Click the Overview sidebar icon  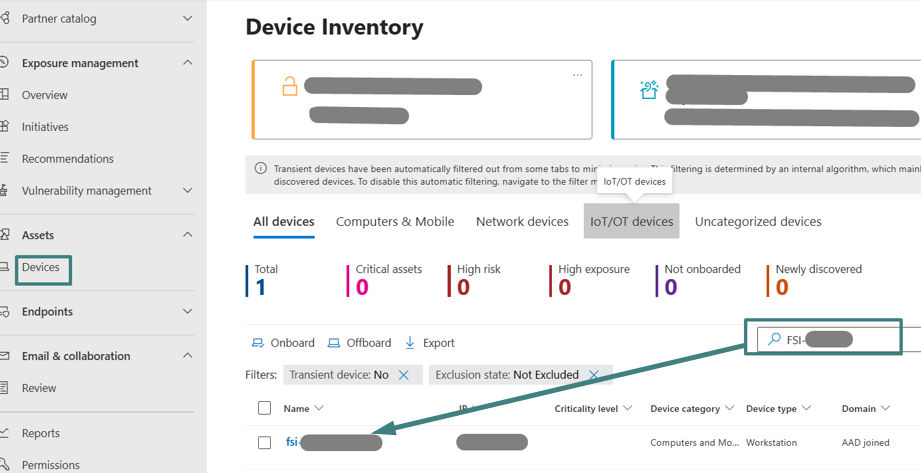click(x=5, y=95)
